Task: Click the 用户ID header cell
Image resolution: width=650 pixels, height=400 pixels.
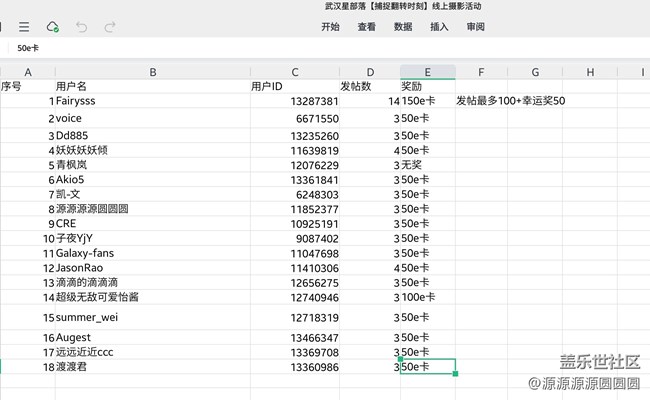Action: click(295, 86)
